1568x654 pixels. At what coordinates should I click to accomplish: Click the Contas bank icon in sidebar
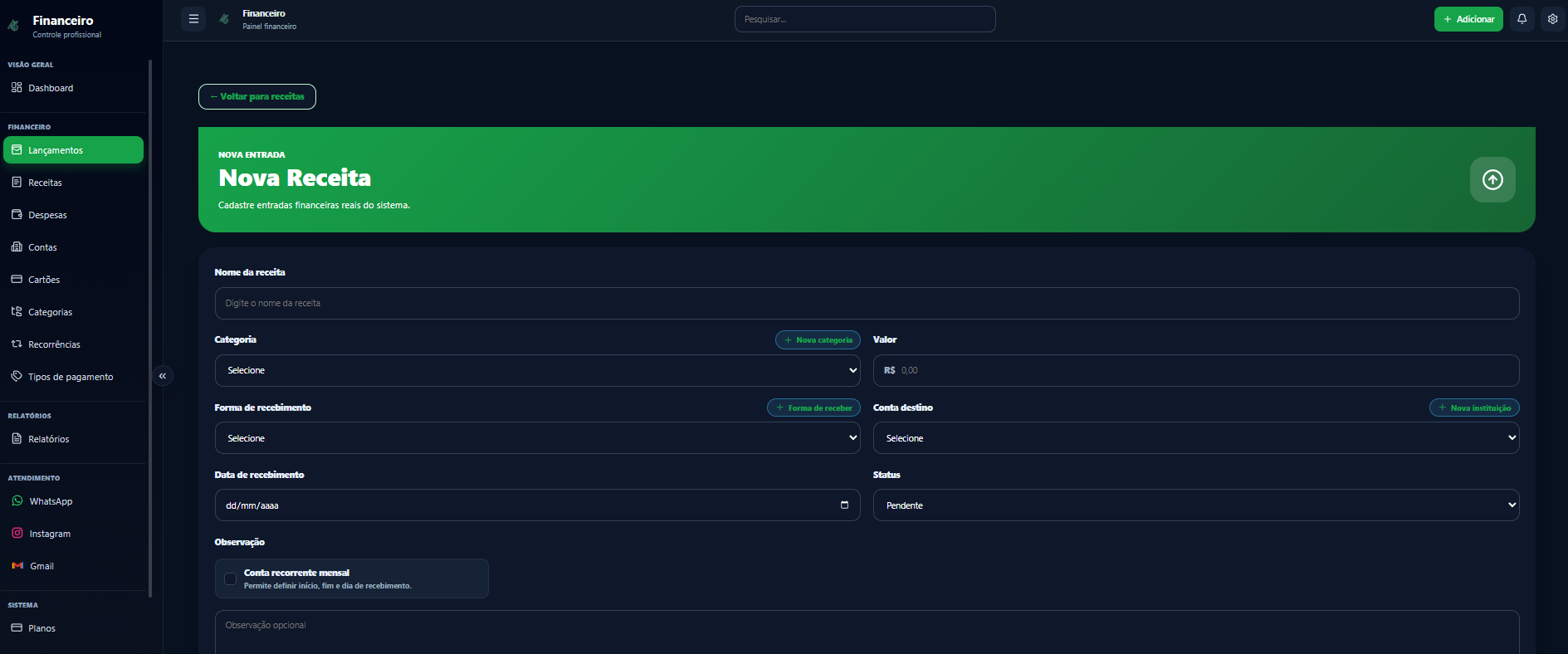17,246
